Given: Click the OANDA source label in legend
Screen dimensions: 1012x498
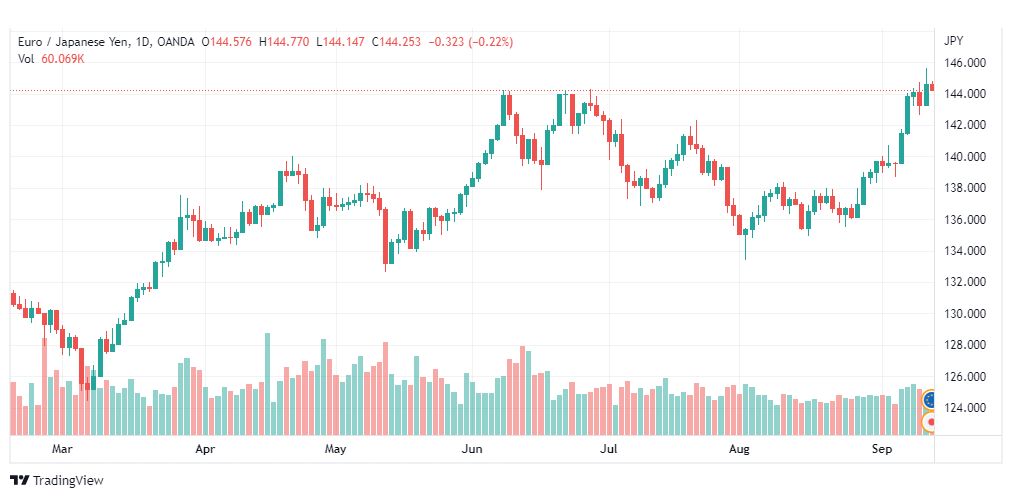Looking at the screenshot, I should [x=176, y=43].
